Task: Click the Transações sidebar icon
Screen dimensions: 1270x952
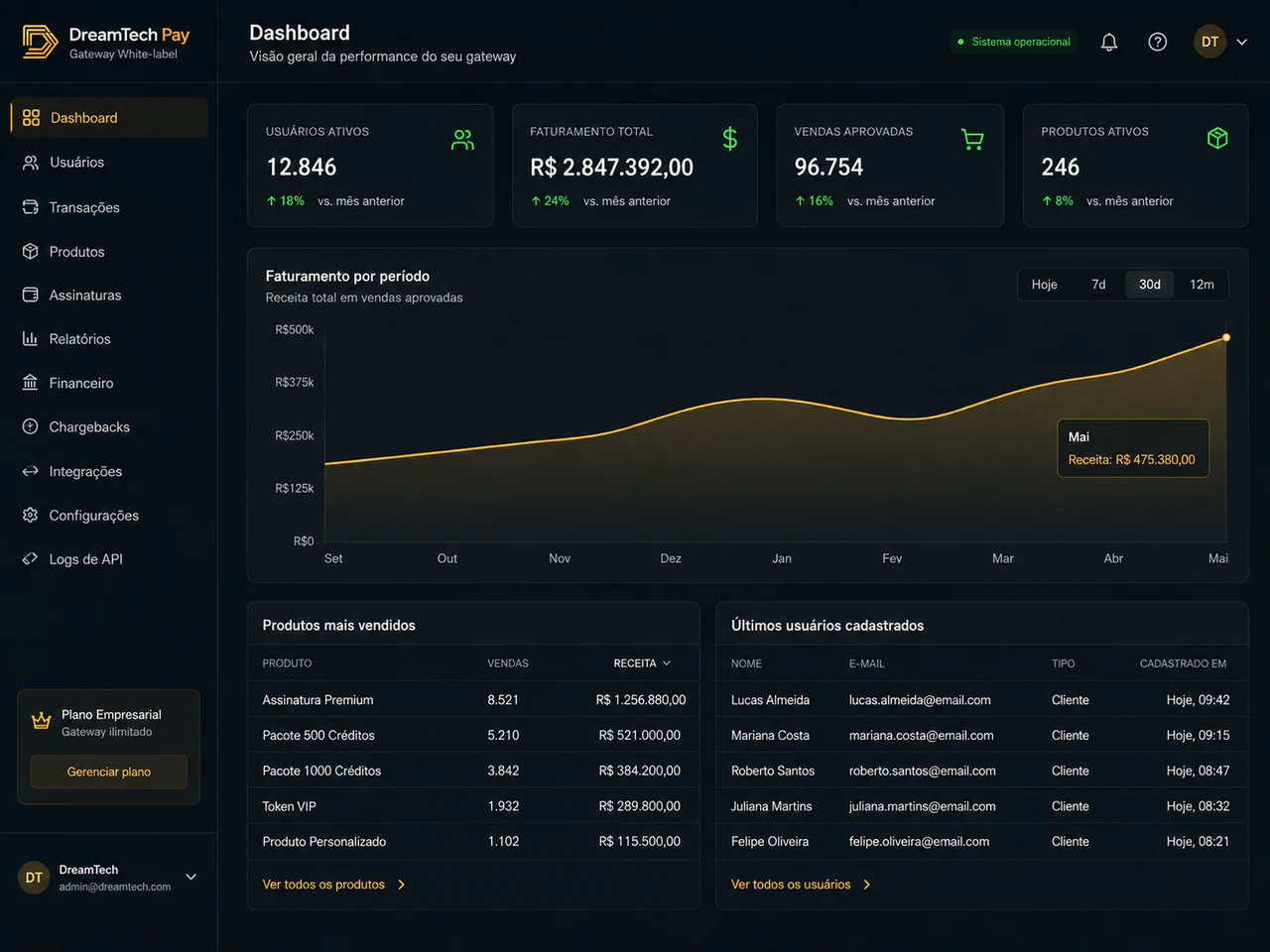Action: pyautogui.click(x=31, y=207)
